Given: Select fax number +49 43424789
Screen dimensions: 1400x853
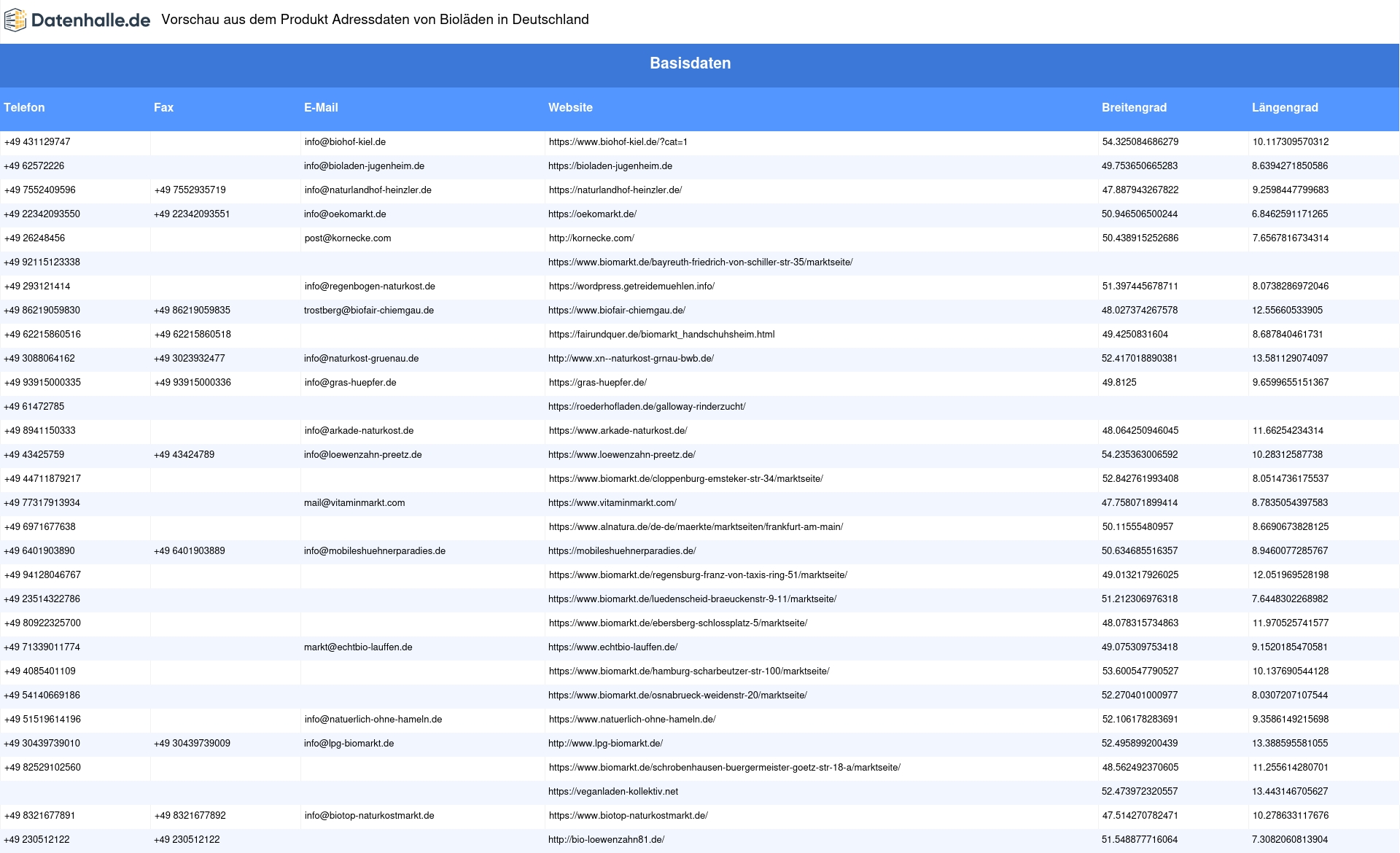Looking at the screenshot, I should [x=184, y=455].
